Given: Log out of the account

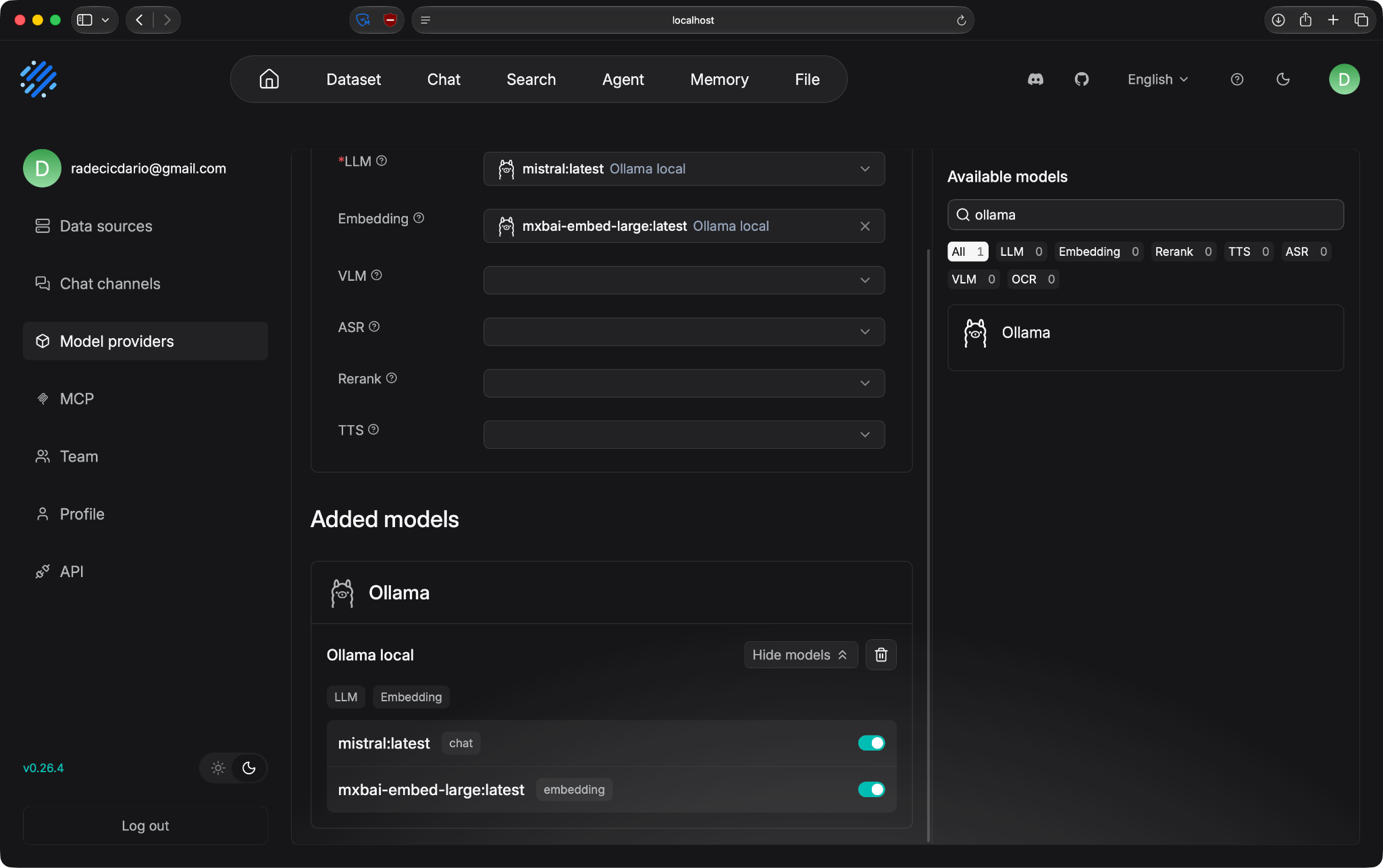Looking at the screenshot, I should tap(145, 825).
